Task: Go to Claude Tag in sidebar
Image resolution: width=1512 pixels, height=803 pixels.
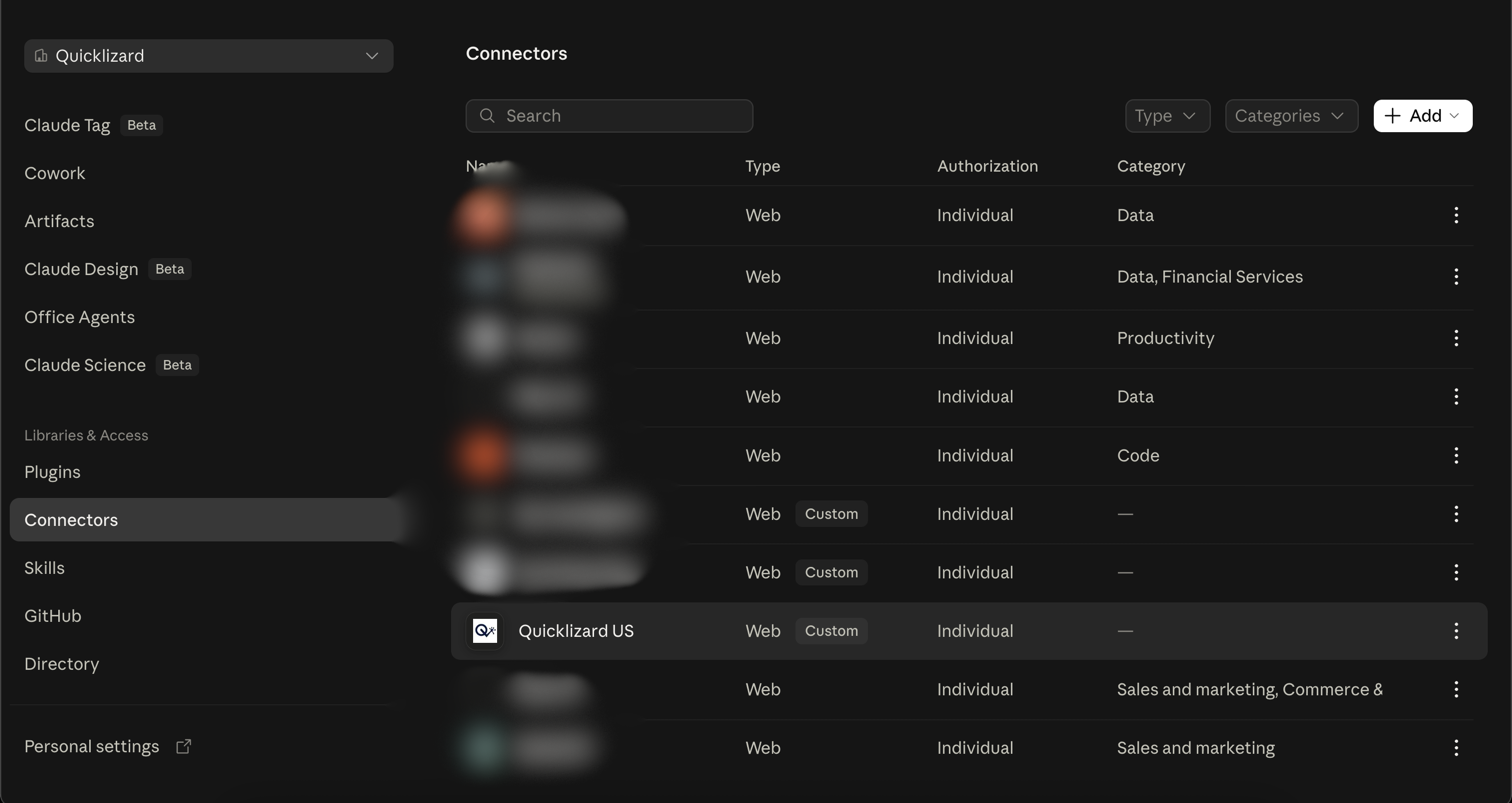Action: (67, 125)
